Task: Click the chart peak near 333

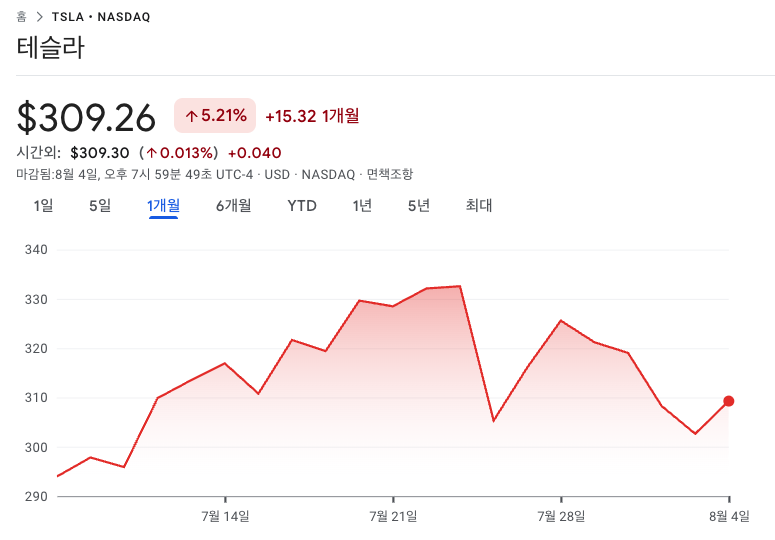Action: tap(460, 286)
